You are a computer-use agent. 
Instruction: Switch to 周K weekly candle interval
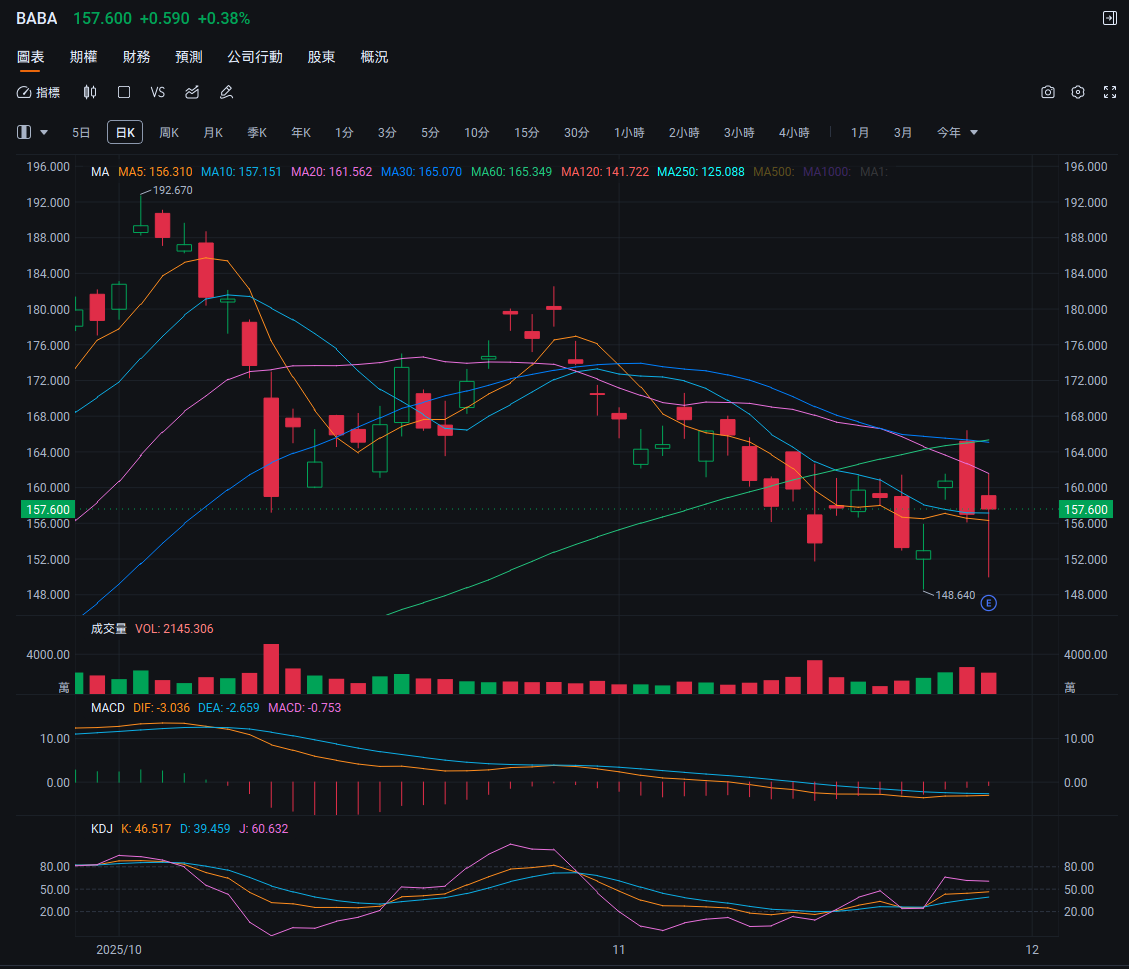click(x=169, y=132)
